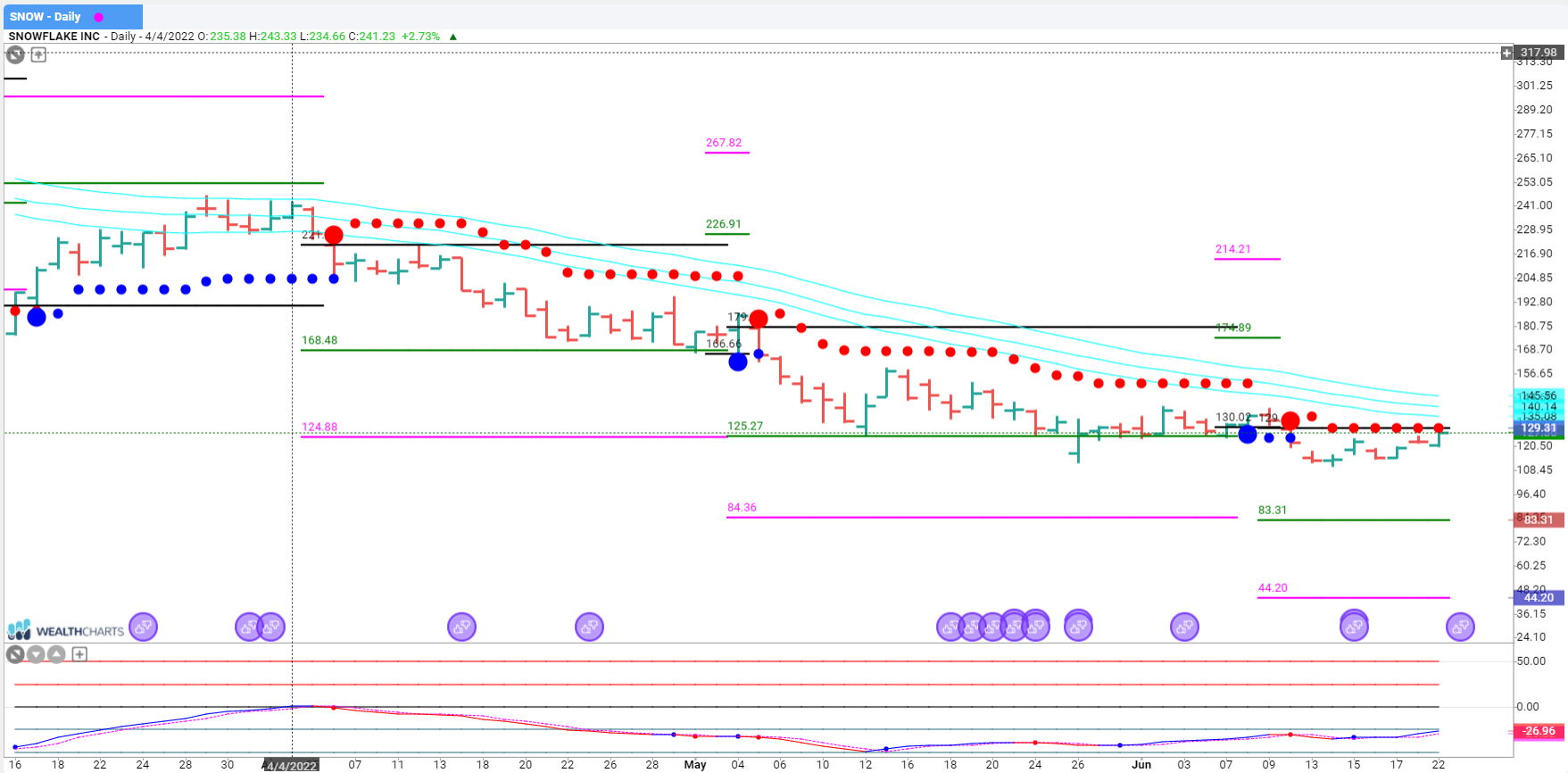Click the 83.31 red price tag on axis
This screenshot has width=1568, height=773.
point(1539,519)
